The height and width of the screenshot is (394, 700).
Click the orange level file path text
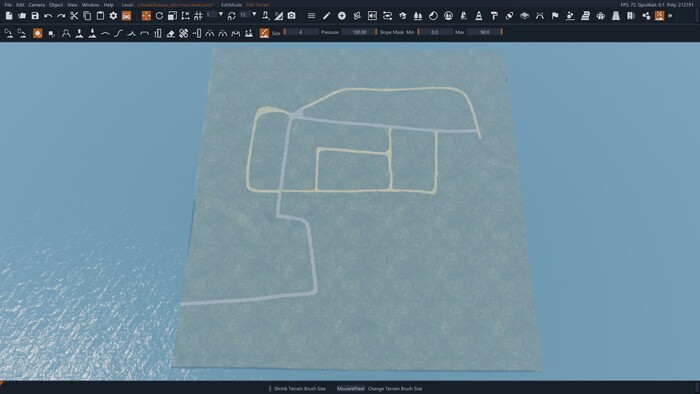point(175,5)
